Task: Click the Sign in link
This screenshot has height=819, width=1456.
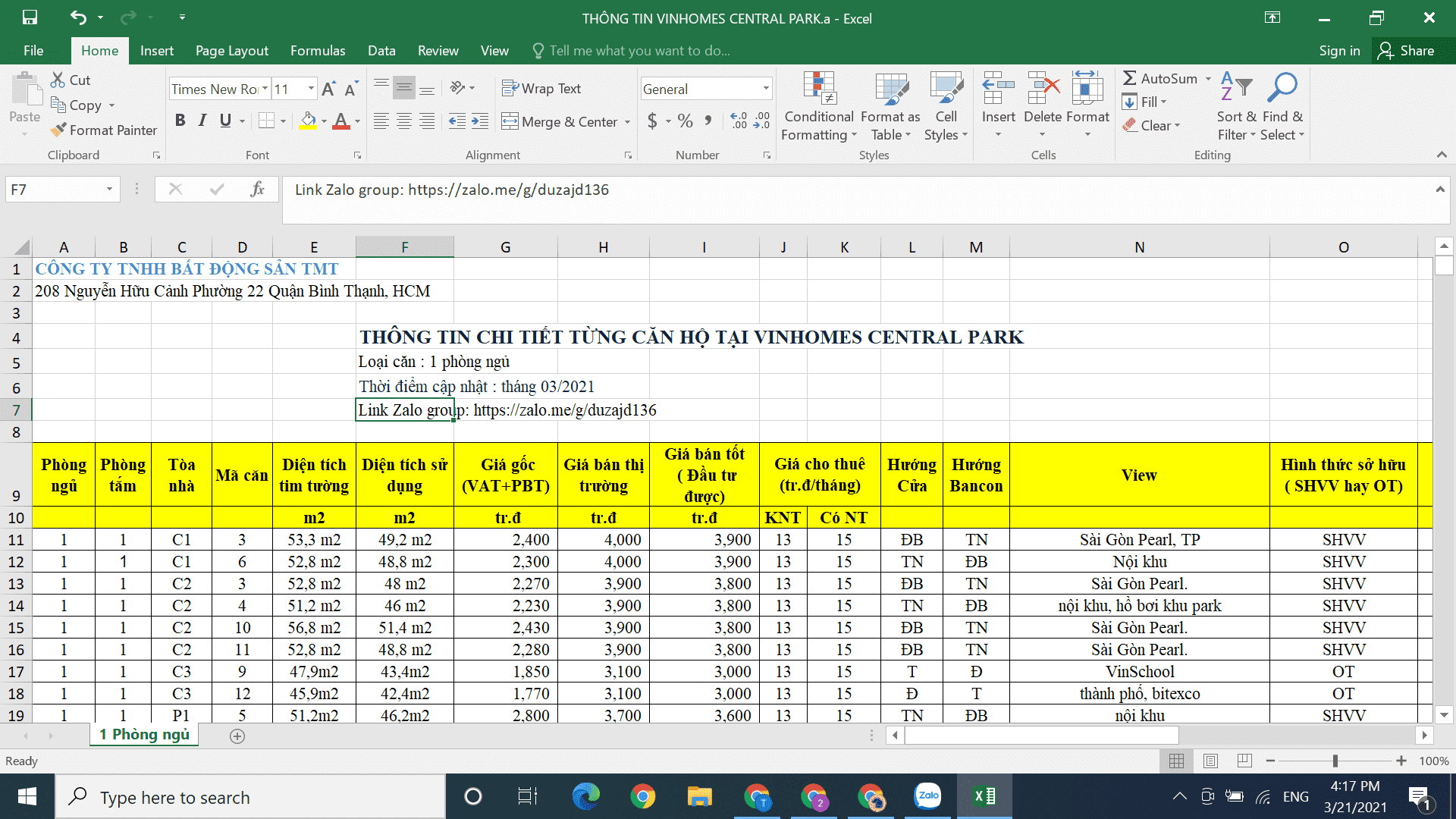Action: [x=1339, y=51]
